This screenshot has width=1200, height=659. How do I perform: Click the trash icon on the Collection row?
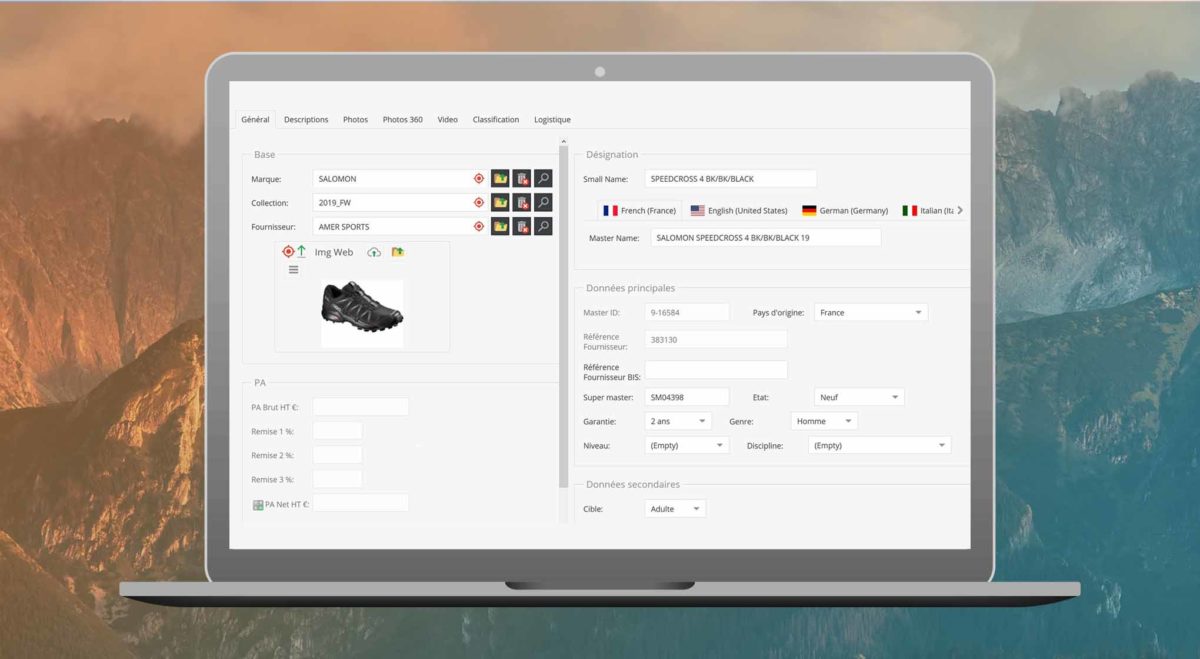pos(521,202)
